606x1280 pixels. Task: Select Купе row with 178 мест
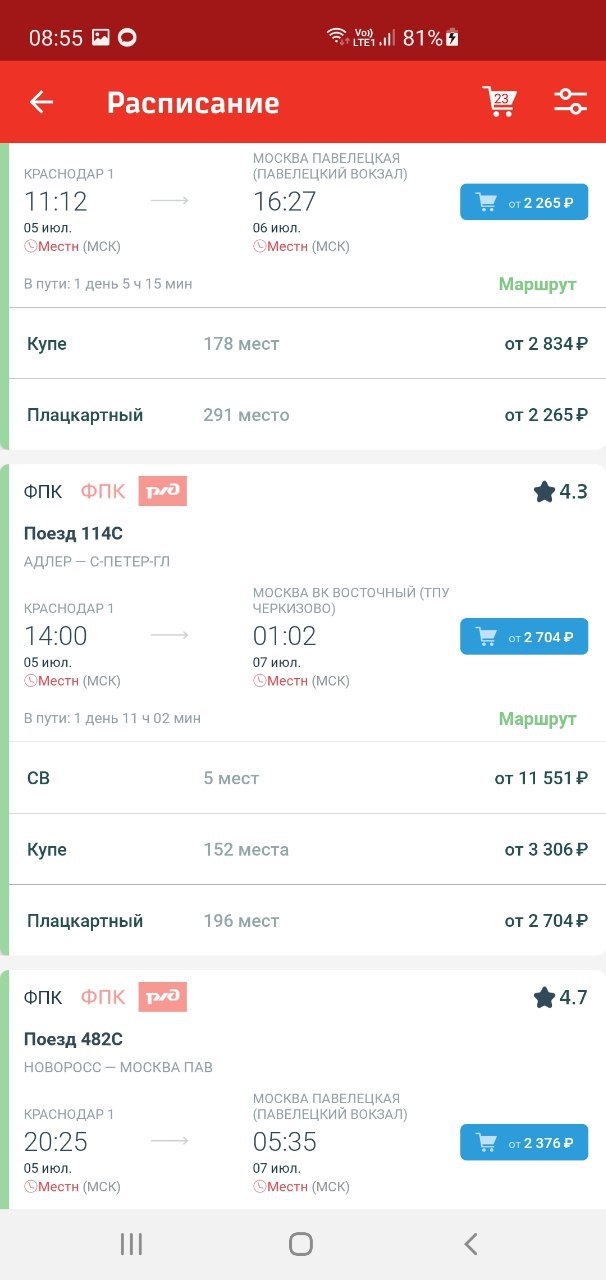click(x=306, y=344)
